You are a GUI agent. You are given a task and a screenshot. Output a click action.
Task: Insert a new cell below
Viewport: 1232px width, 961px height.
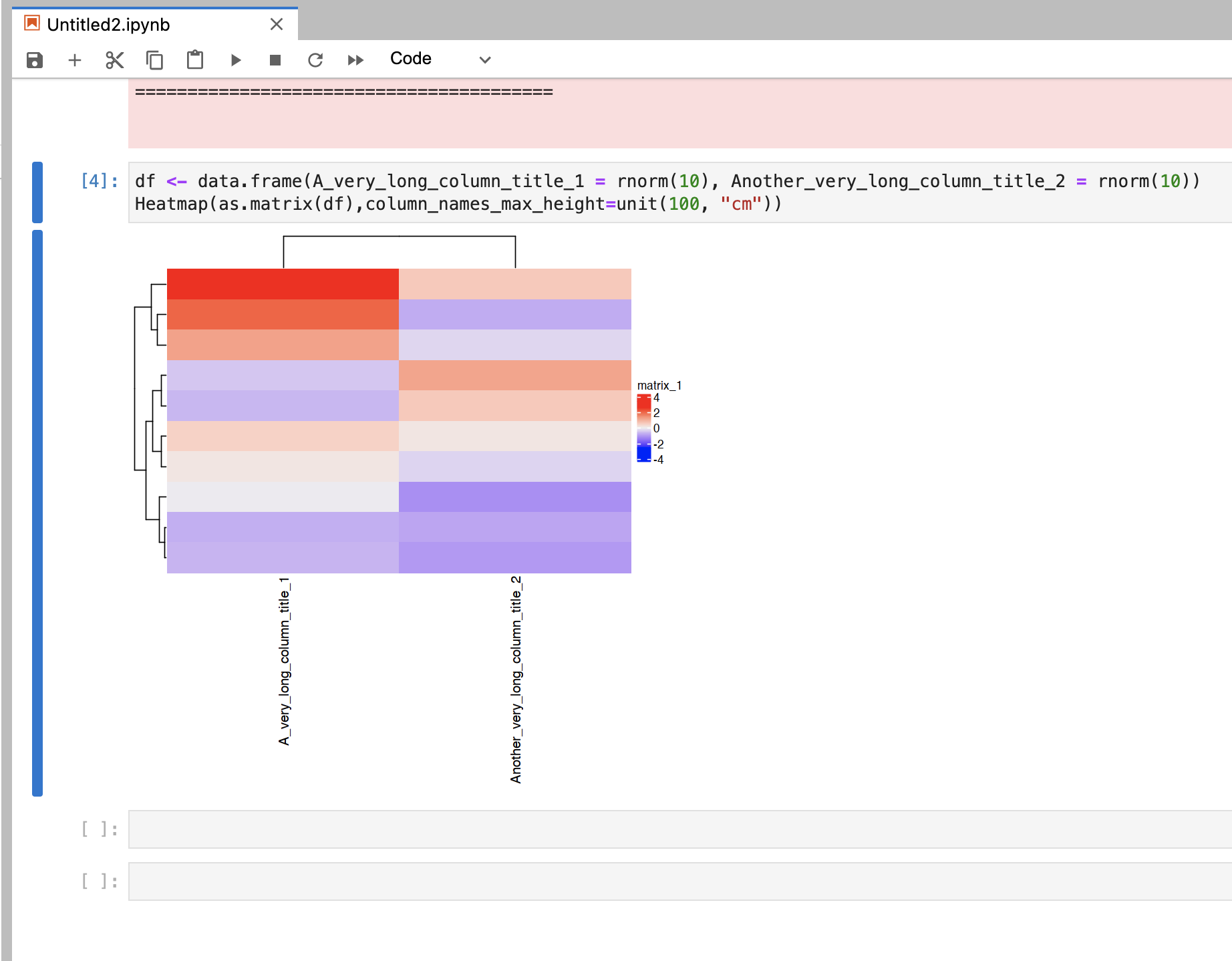pos(74,59)
